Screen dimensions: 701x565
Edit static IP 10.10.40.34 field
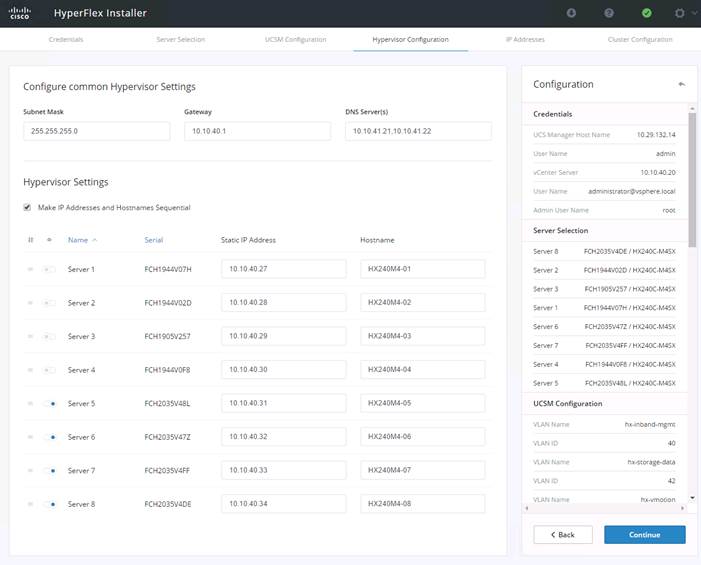click(283, 503)
